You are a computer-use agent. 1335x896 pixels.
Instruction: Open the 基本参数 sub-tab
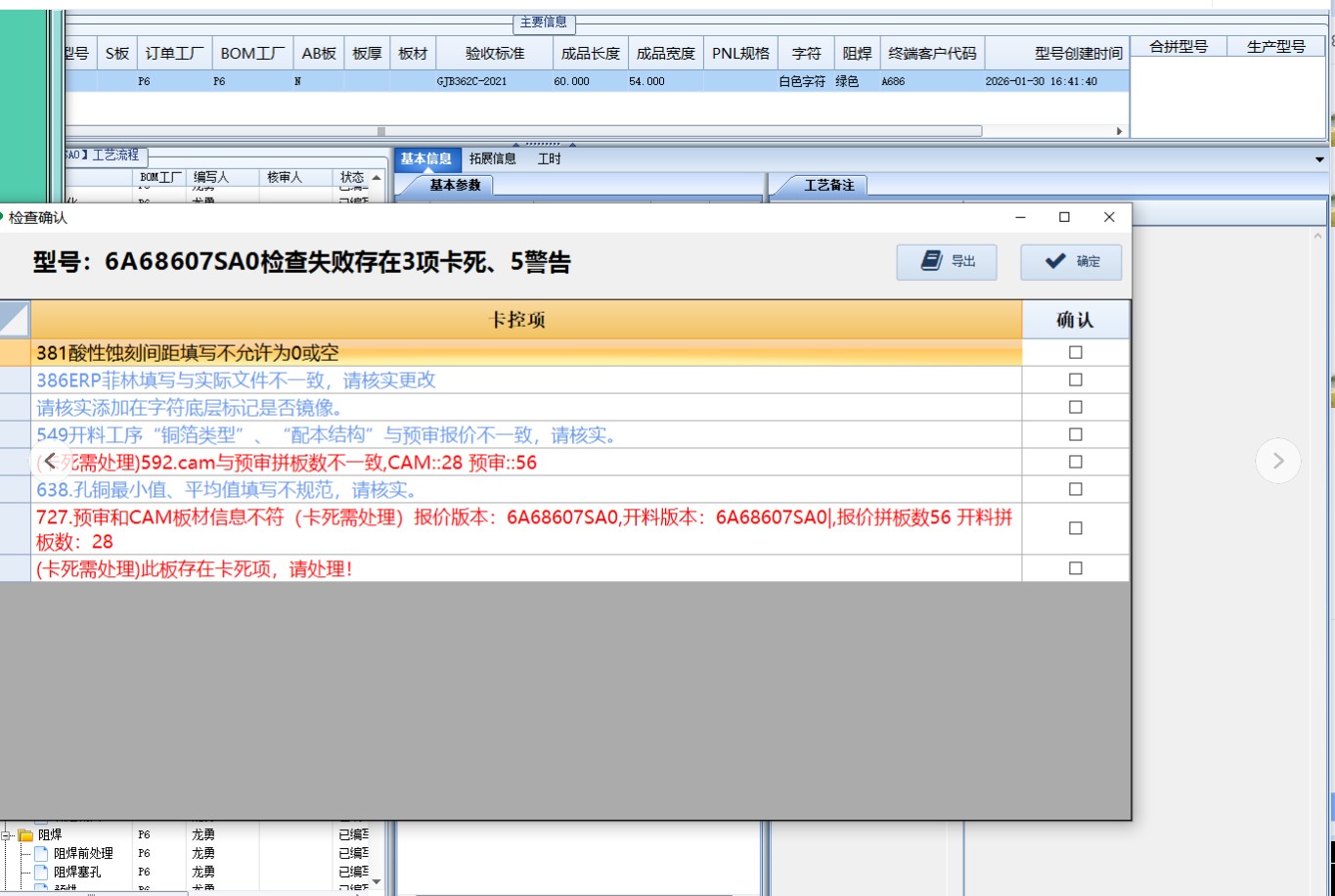(x=456, y=185)
